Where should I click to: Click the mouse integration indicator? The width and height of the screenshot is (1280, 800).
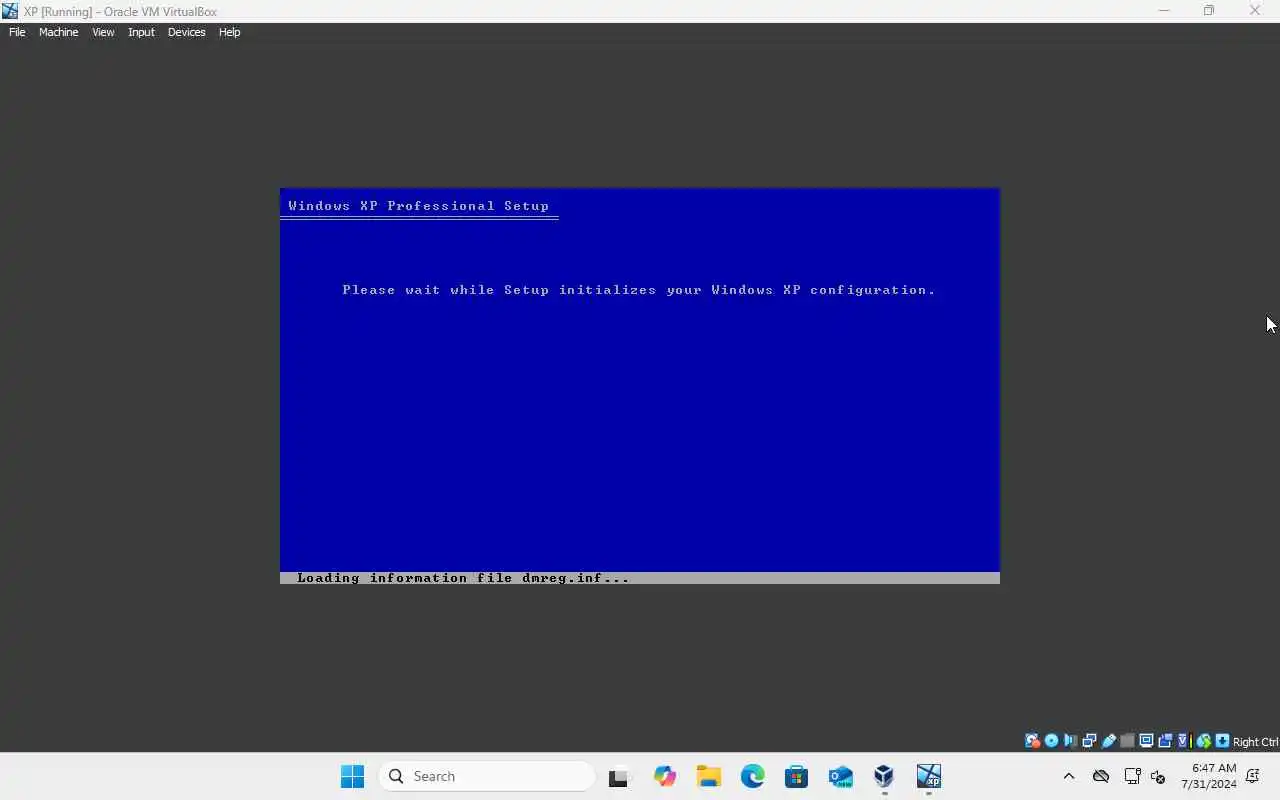click(1204, 741)
